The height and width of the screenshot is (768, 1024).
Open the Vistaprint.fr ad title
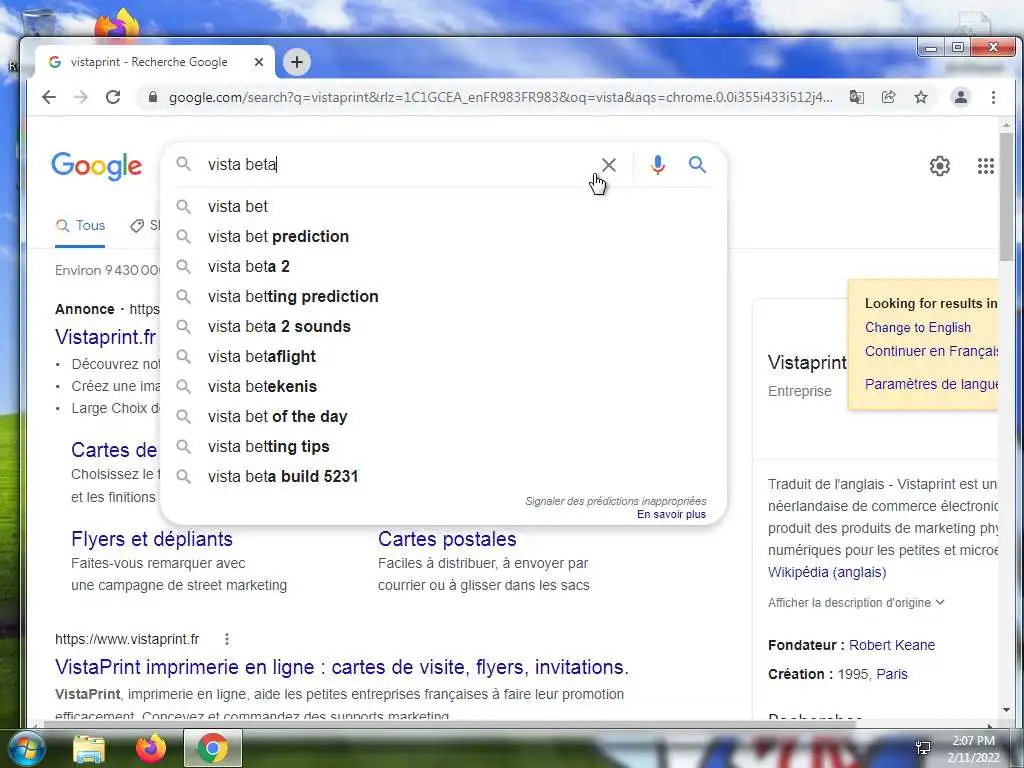point(105,337)
